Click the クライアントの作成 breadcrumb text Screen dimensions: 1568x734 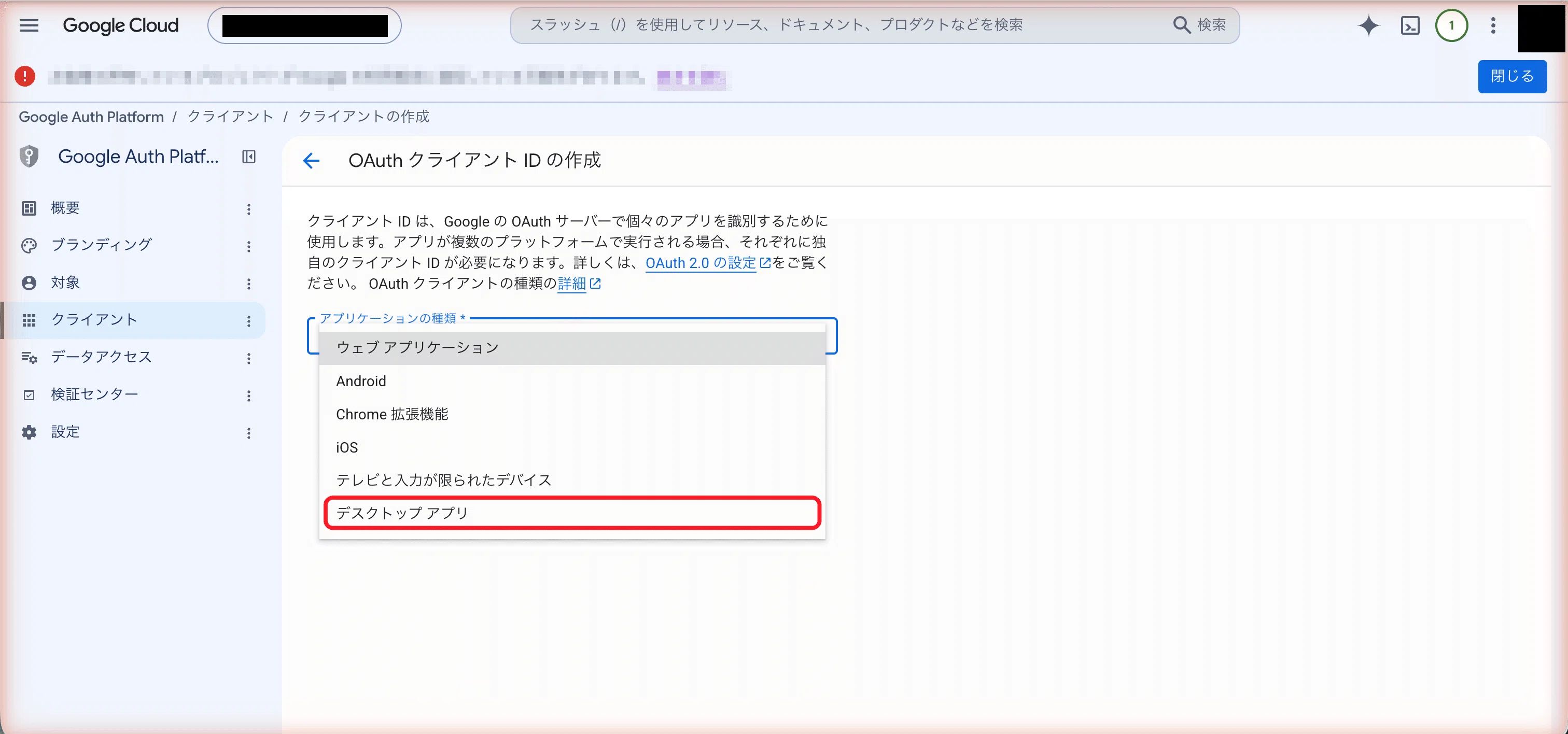363,116
